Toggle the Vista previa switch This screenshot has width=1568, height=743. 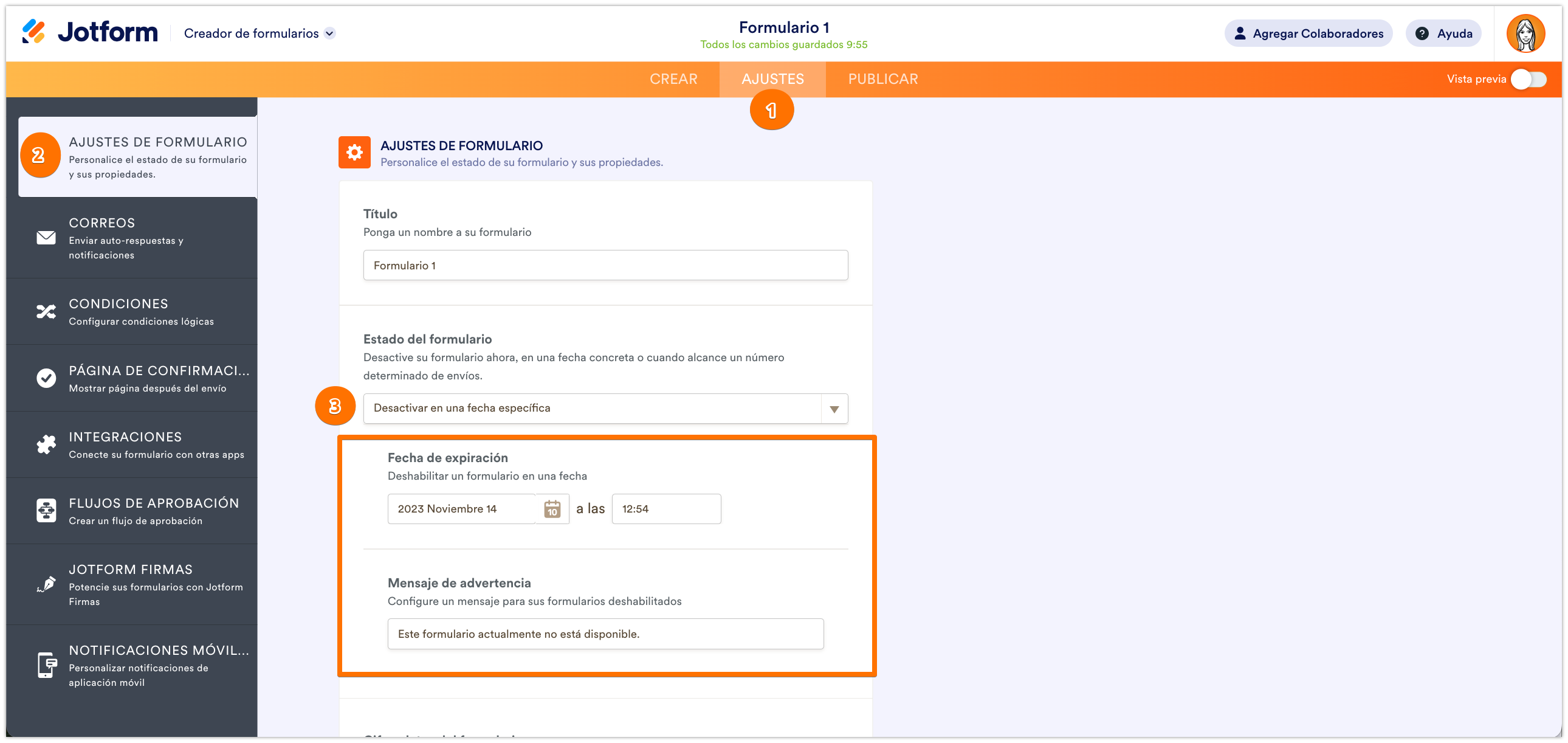pyautogui.click(x=1529, y=79)
